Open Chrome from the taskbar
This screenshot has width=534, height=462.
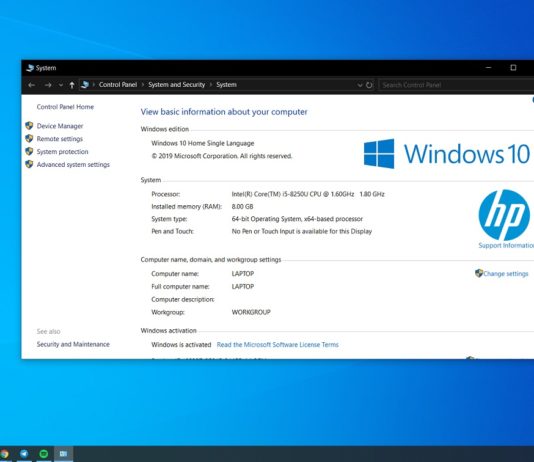coord(4,454)
